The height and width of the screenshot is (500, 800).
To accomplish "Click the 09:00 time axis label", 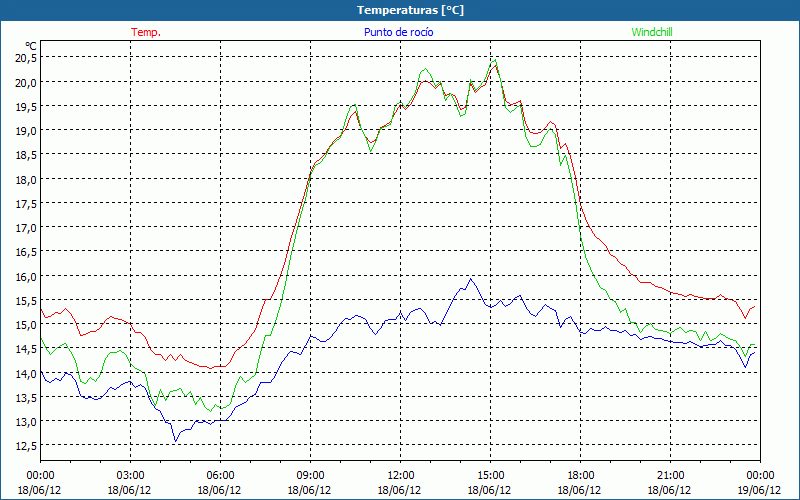I will [310, 476].
